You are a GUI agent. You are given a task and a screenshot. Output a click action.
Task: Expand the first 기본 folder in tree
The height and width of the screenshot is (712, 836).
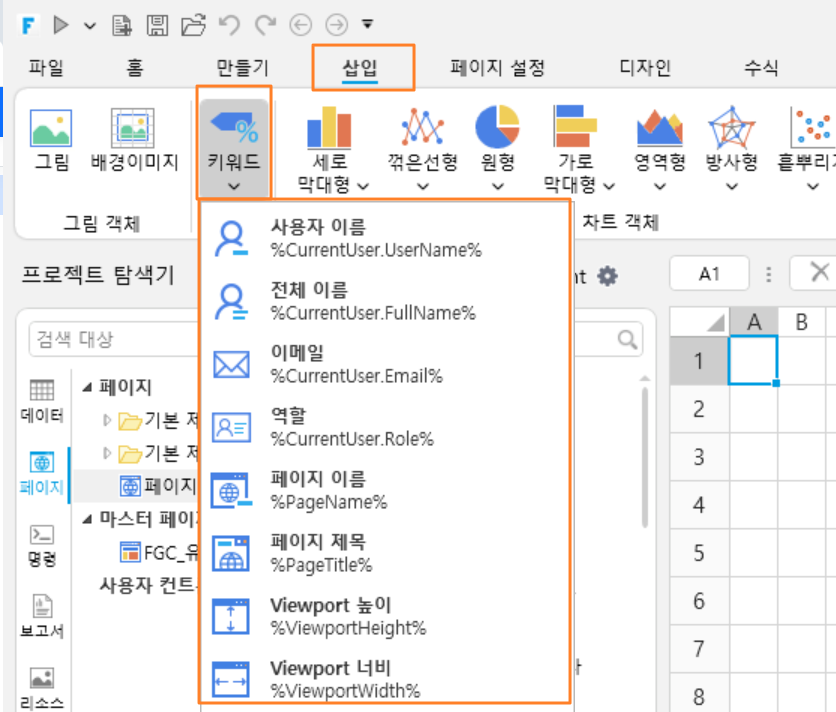[107, 421]
